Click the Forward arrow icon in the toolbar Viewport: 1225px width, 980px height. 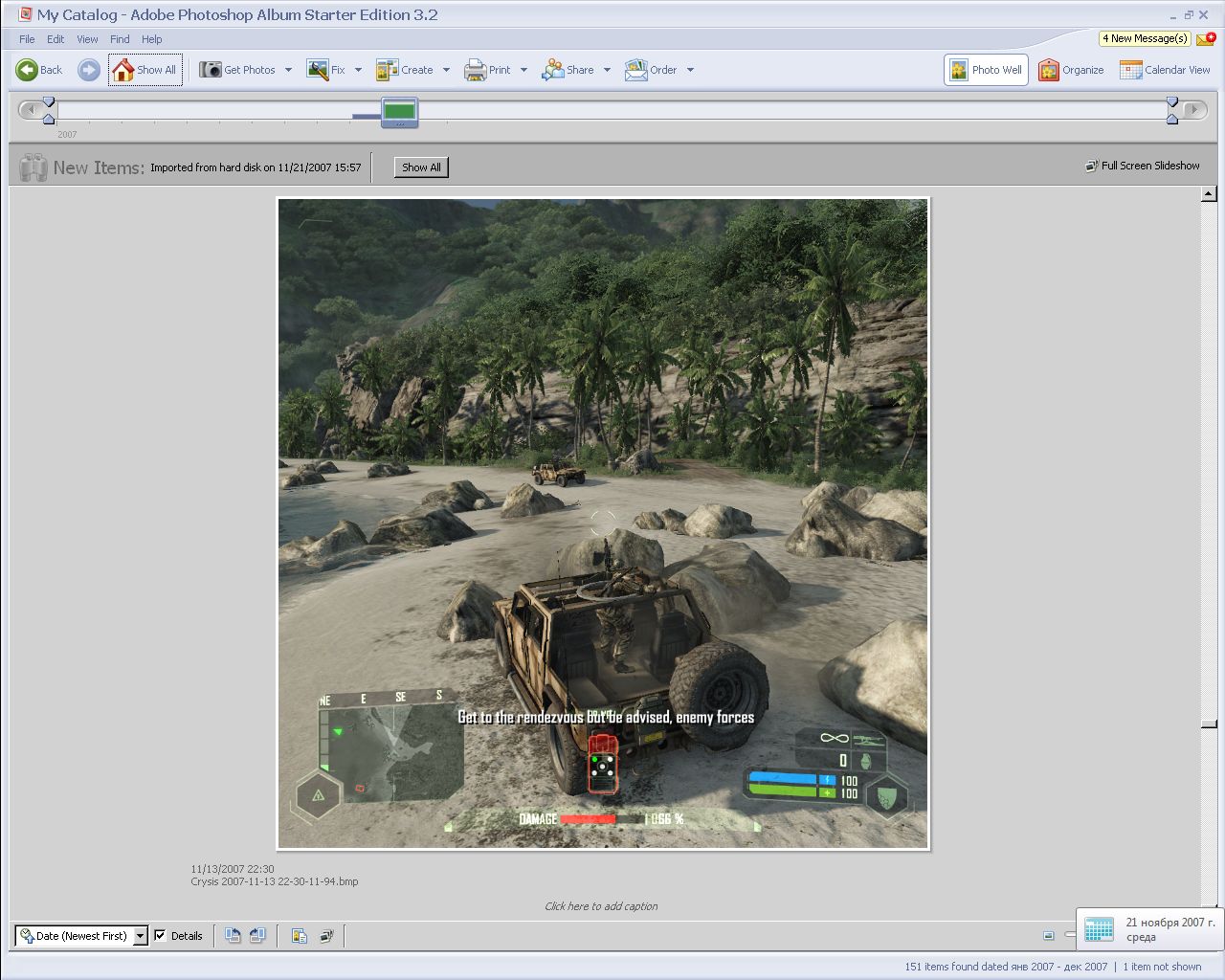[x=88, y=70]
